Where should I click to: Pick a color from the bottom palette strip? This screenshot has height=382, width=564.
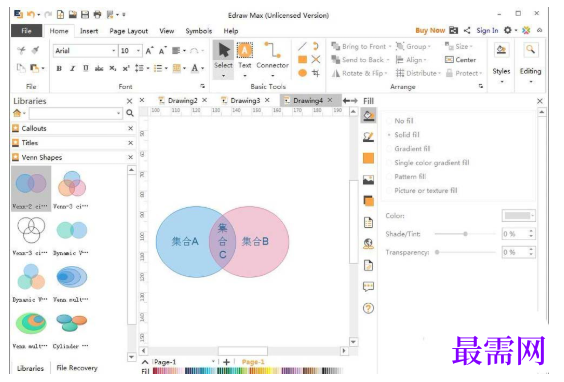pos(247,371)
